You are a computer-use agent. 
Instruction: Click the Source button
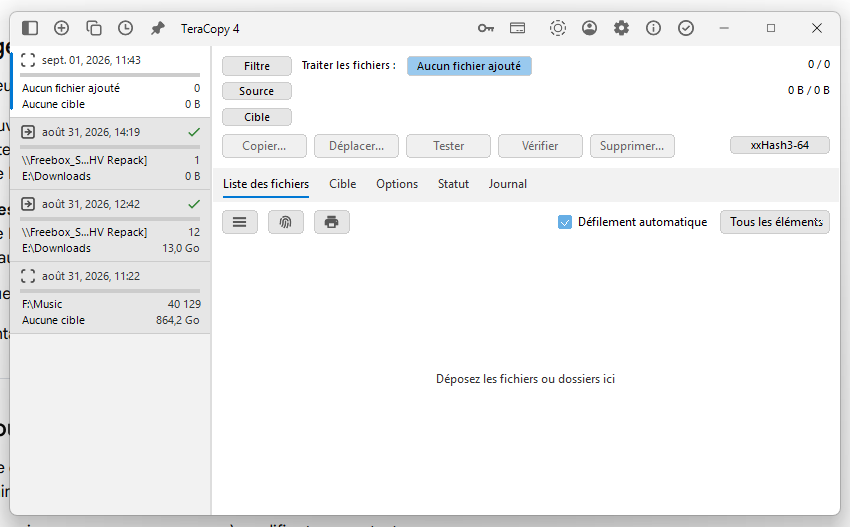click(x=257, y=91)
